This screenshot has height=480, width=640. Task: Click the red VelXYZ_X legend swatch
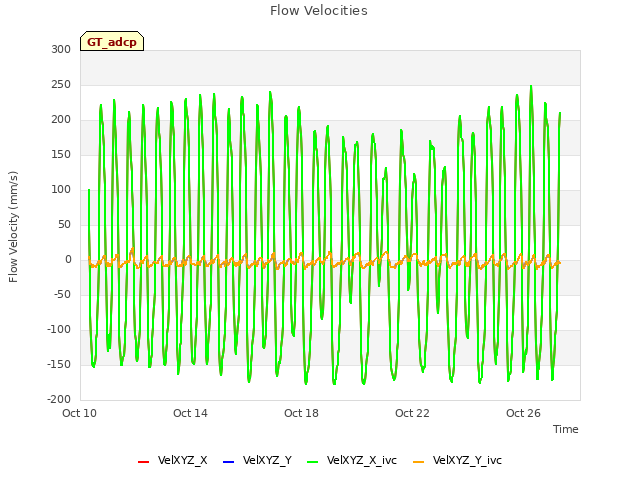point(144,462)
